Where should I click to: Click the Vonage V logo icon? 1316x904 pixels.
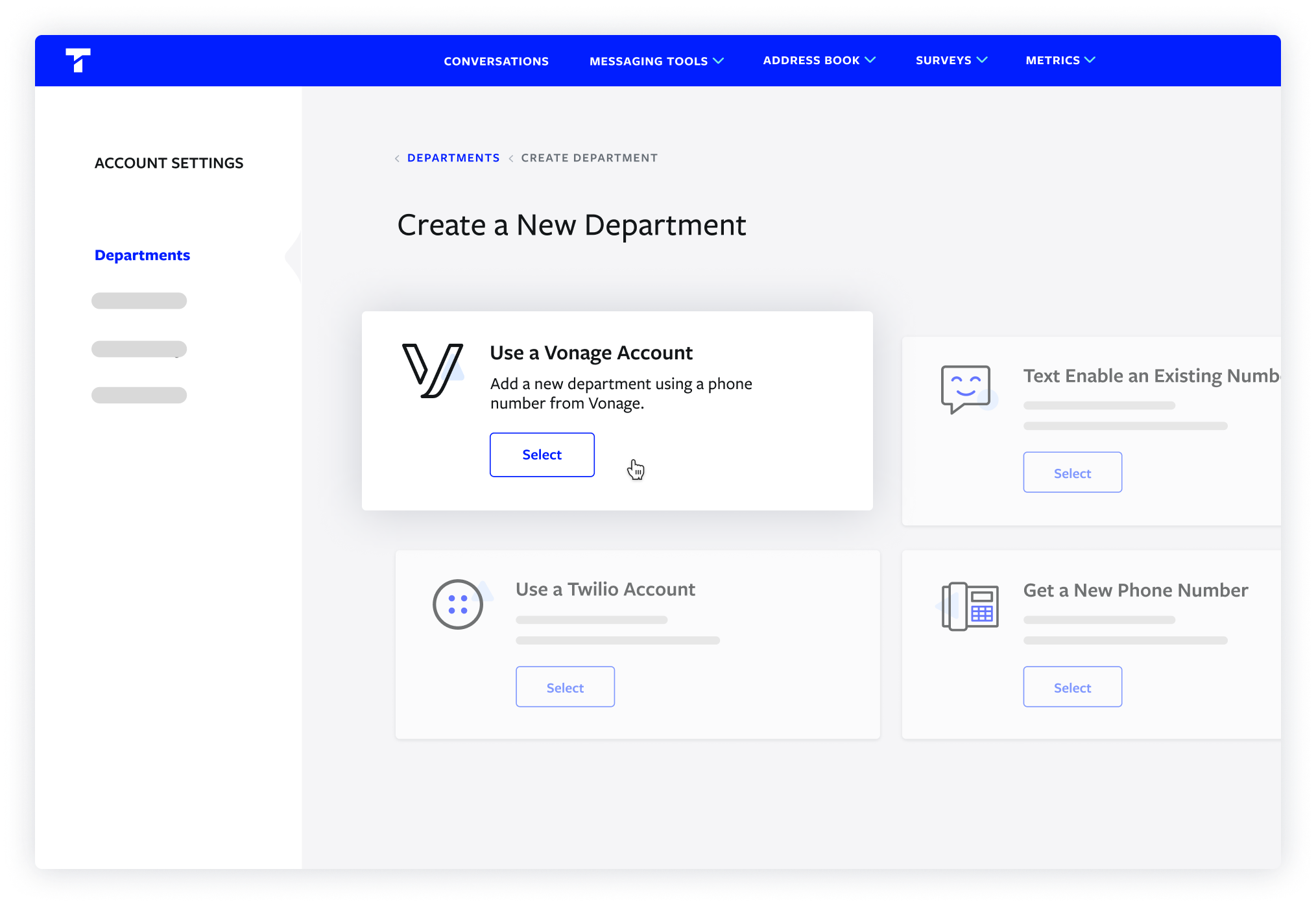point(432,370)
